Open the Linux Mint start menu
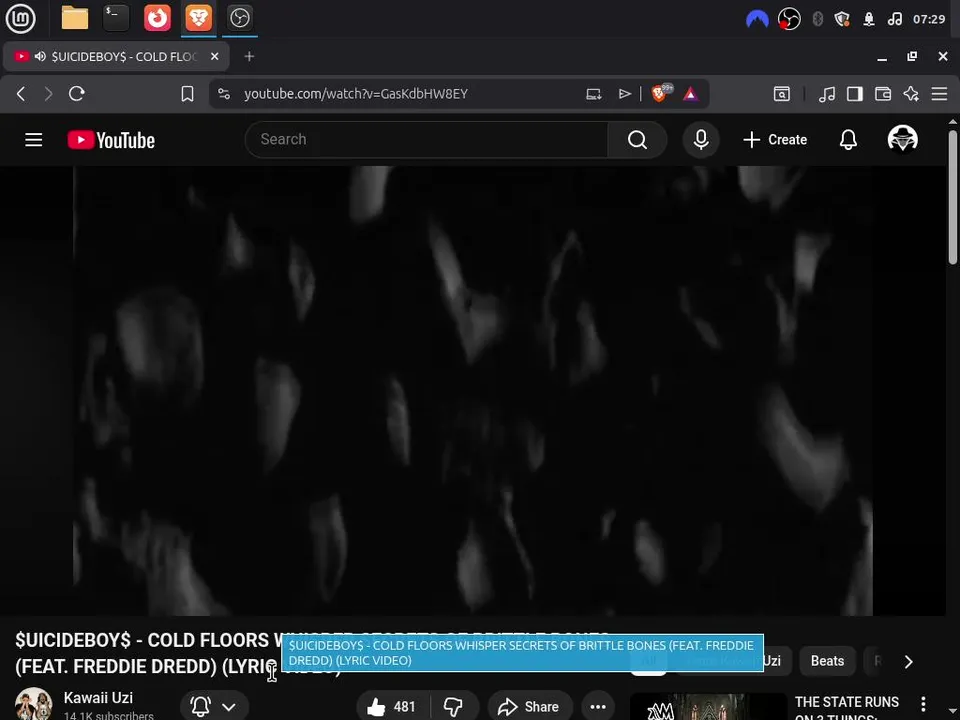Screen dimensions: 960x720 tap(20, 18)
